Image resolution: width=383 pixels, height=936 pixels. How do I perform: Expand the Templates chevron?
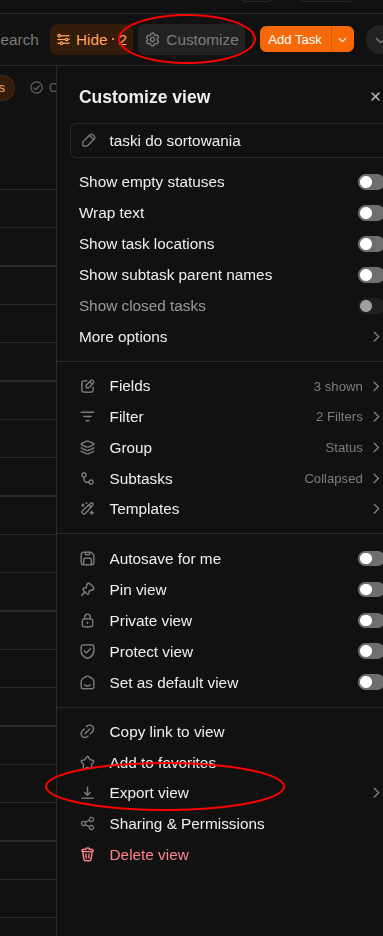coord(376,509)
